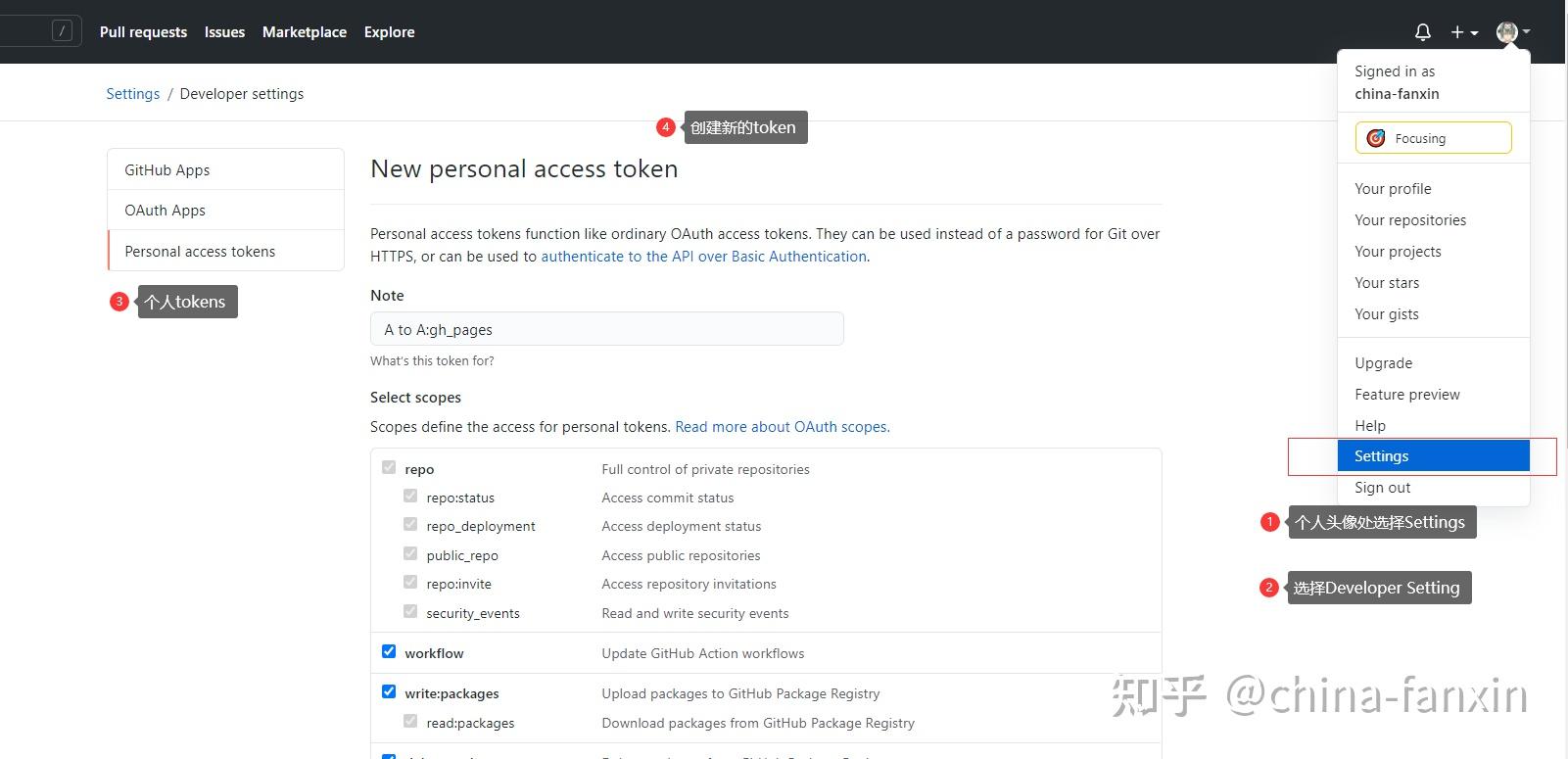Click the Select scopes label

tap(415, 398)
